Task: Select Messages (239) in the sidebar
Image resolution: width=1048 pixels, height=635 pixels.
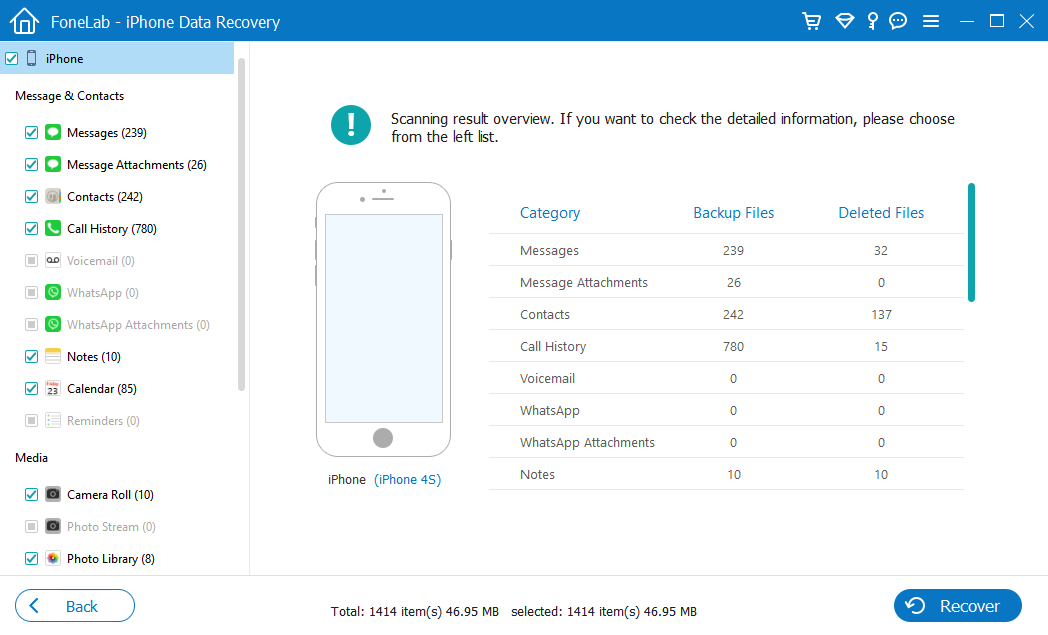Action: pos(107,133)
